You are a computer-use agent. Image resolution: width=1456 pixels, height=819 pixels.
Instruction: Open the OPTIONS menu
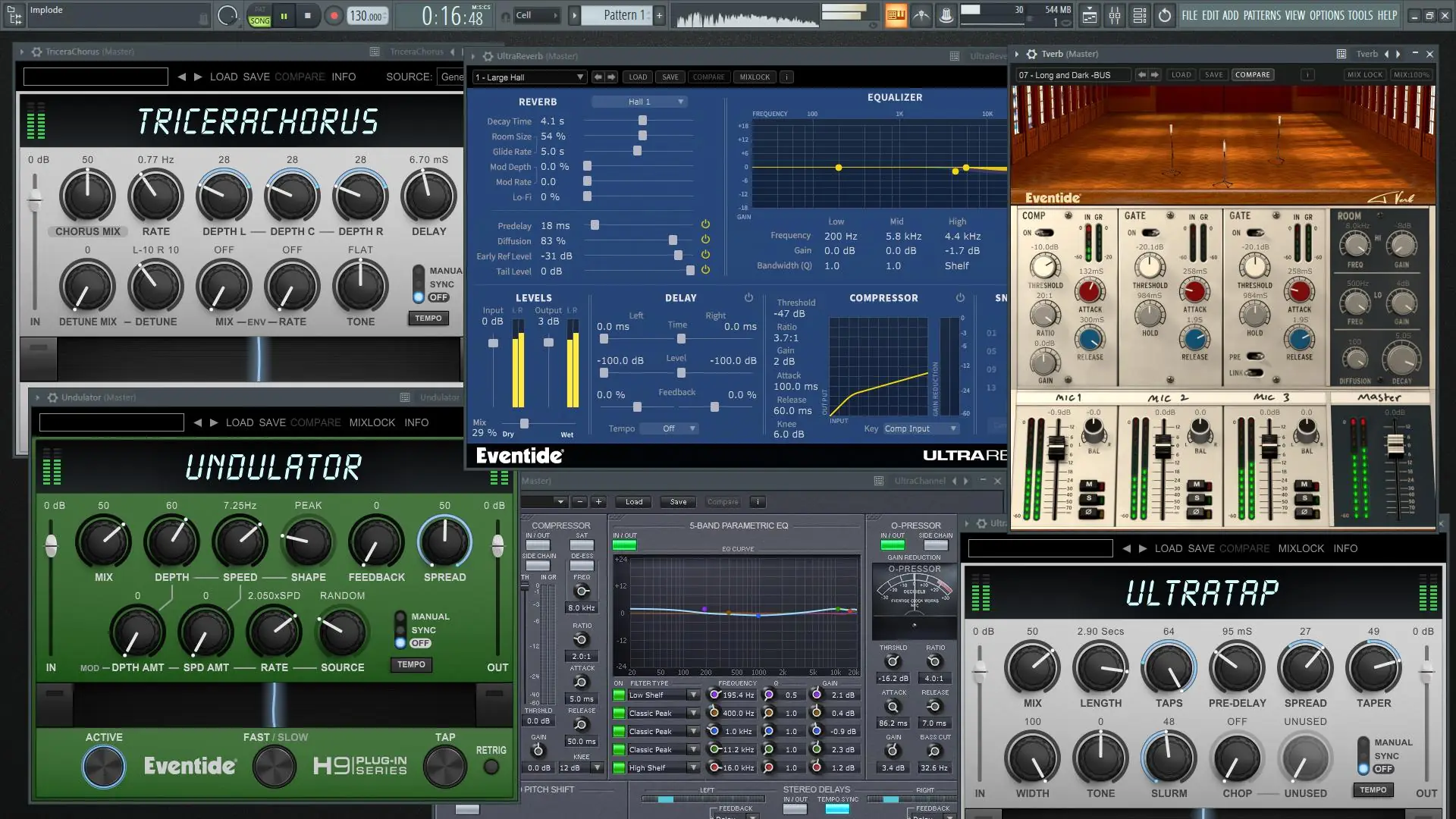click(x=1326, y=15)
